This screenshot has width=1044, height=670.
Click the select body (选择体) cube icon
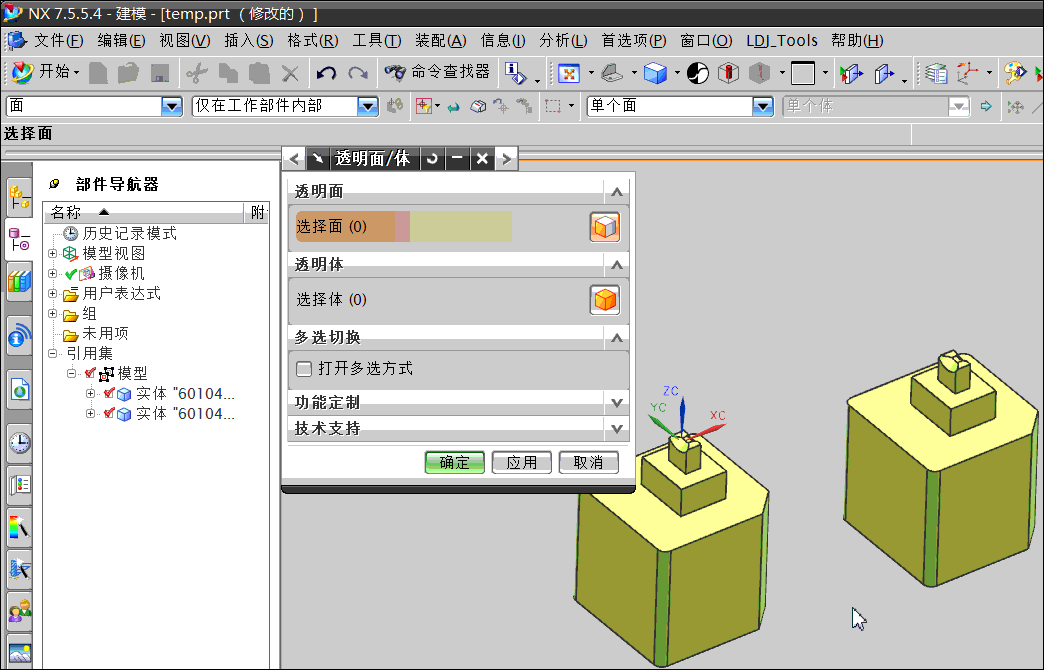605,299
